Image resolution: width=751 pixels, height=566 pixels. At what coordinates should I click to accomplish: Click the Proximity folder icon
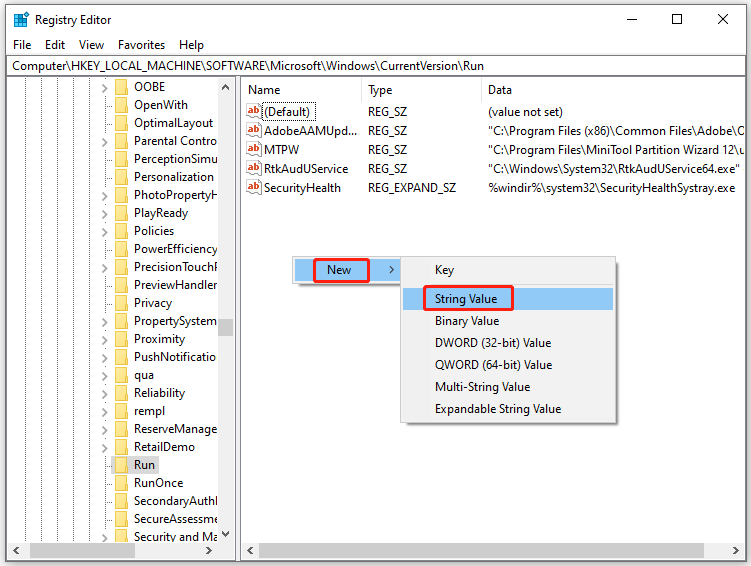pos(121,339)
